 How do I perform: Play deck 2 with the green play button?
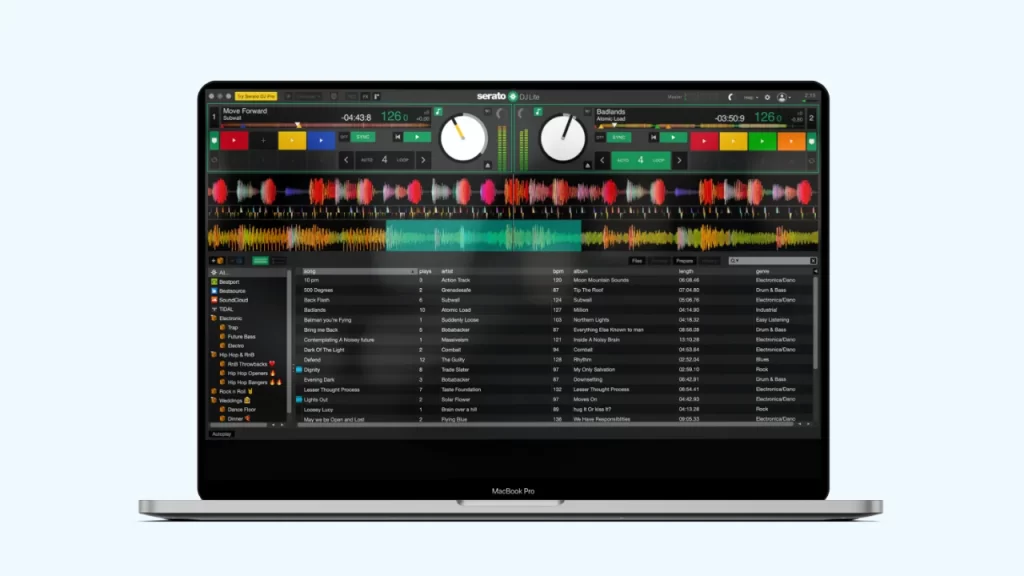click(x=673, y=137)
